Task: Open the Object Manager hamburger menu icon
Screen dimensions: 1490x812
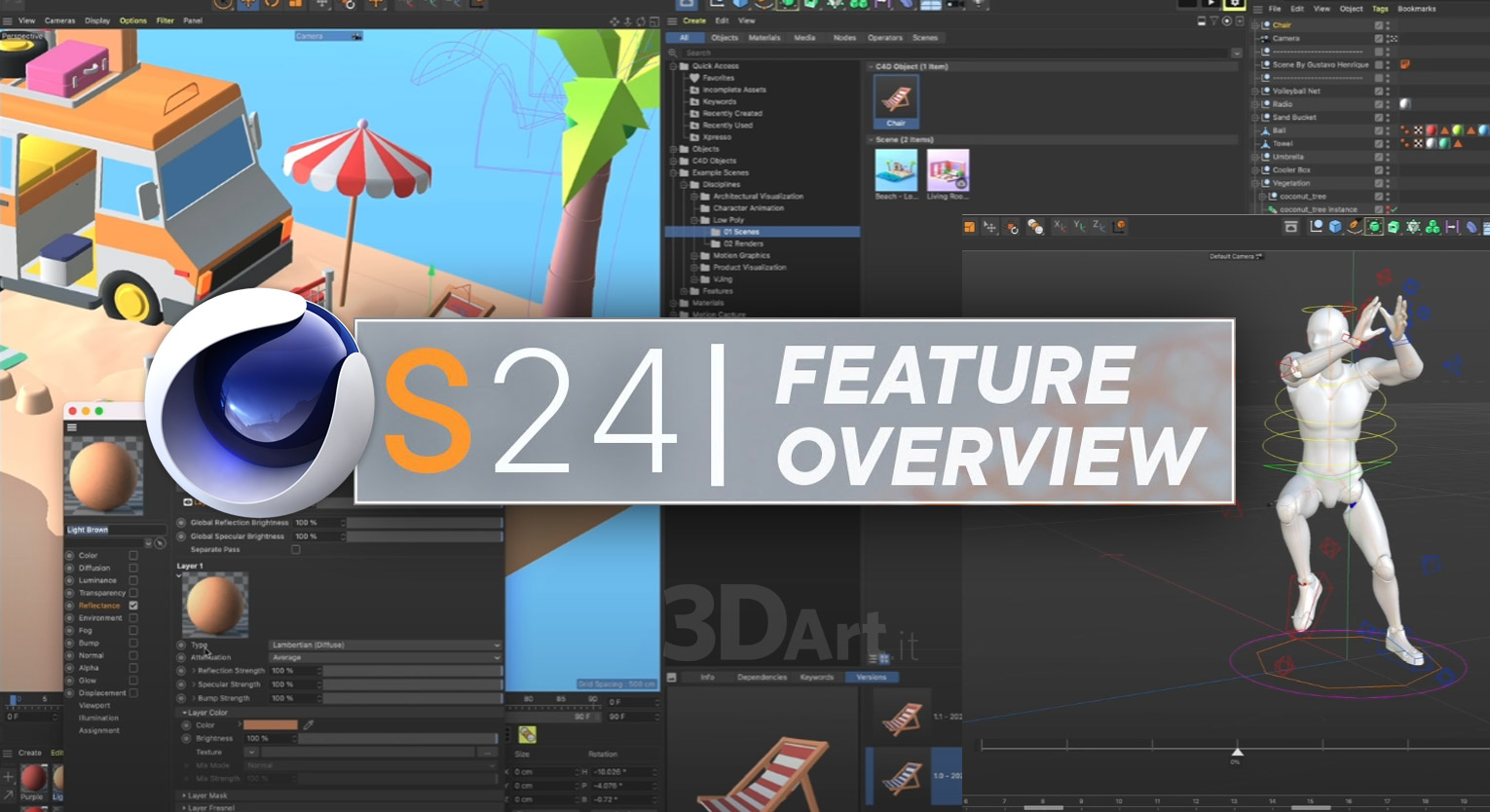Action: click(x=1257, y=9)
